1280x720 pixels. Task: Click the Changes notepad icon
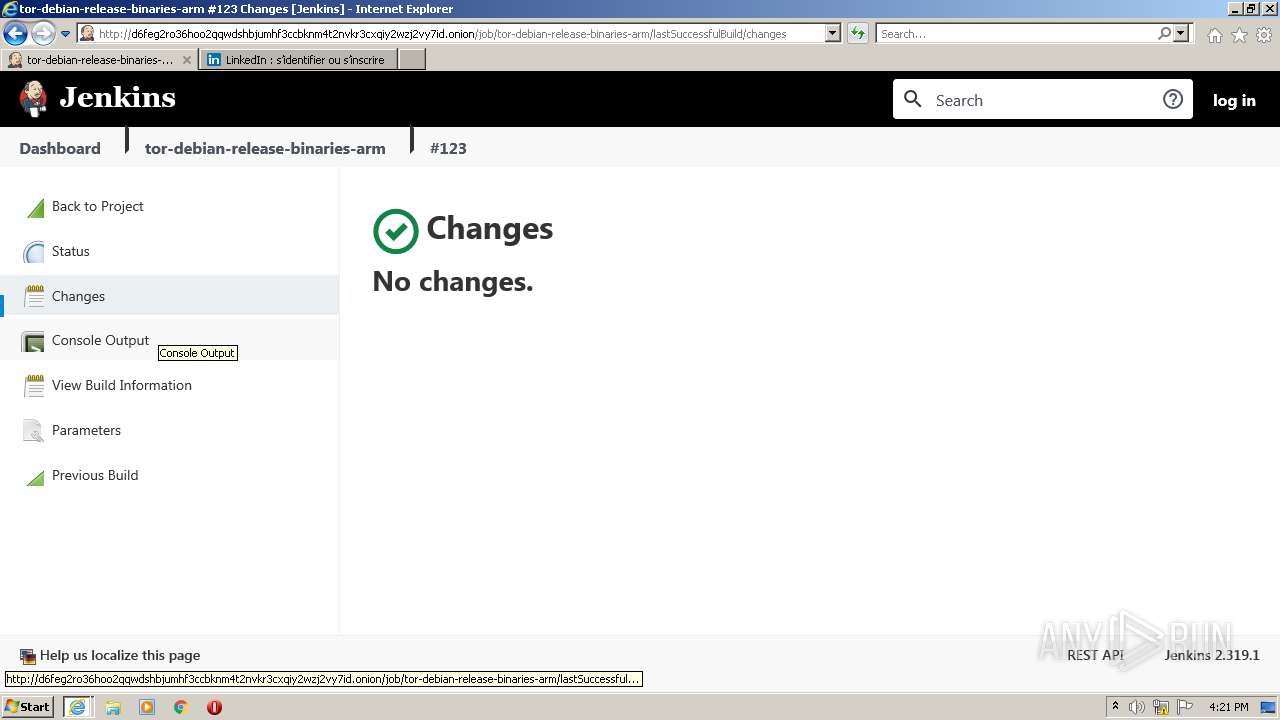click(35, 296)
